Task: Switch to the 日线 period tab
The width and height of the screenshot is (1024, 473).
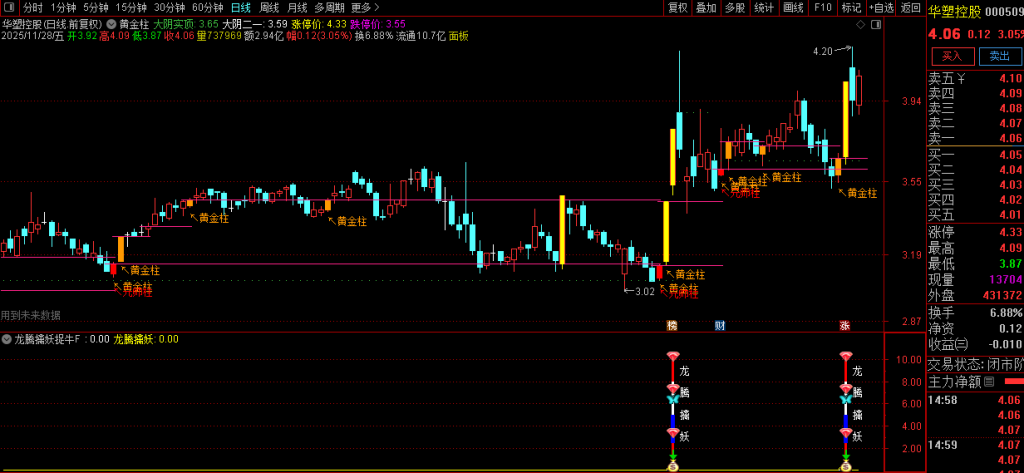Action: click(x=241, y=8)
